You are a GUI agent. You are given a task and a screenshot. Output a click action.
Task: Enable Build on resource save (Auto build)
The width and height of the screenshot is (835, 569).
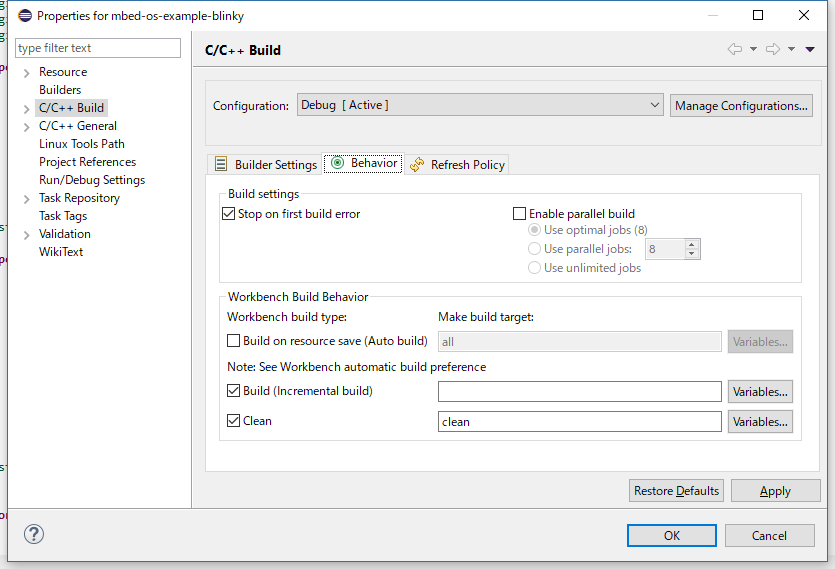click(233, 340)
